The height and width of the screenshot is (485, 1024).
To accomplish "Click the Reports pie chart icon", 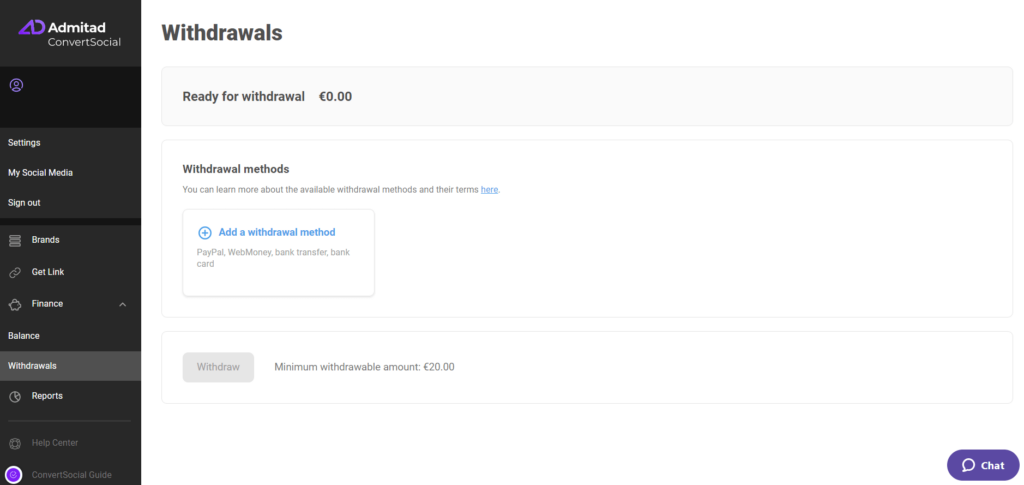I will tap(14, 396).
